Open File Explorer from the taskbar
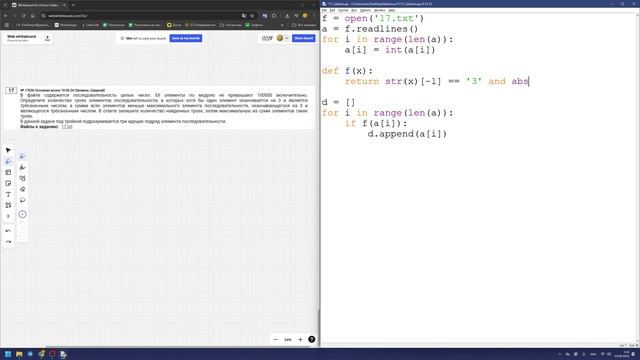This screenshot has height=360, width=640. (19, 354)
